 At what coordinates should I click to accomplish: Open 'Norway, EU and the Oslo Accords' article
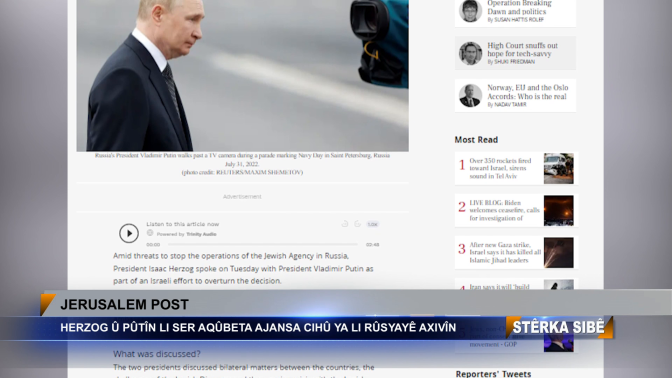point(528,92)
